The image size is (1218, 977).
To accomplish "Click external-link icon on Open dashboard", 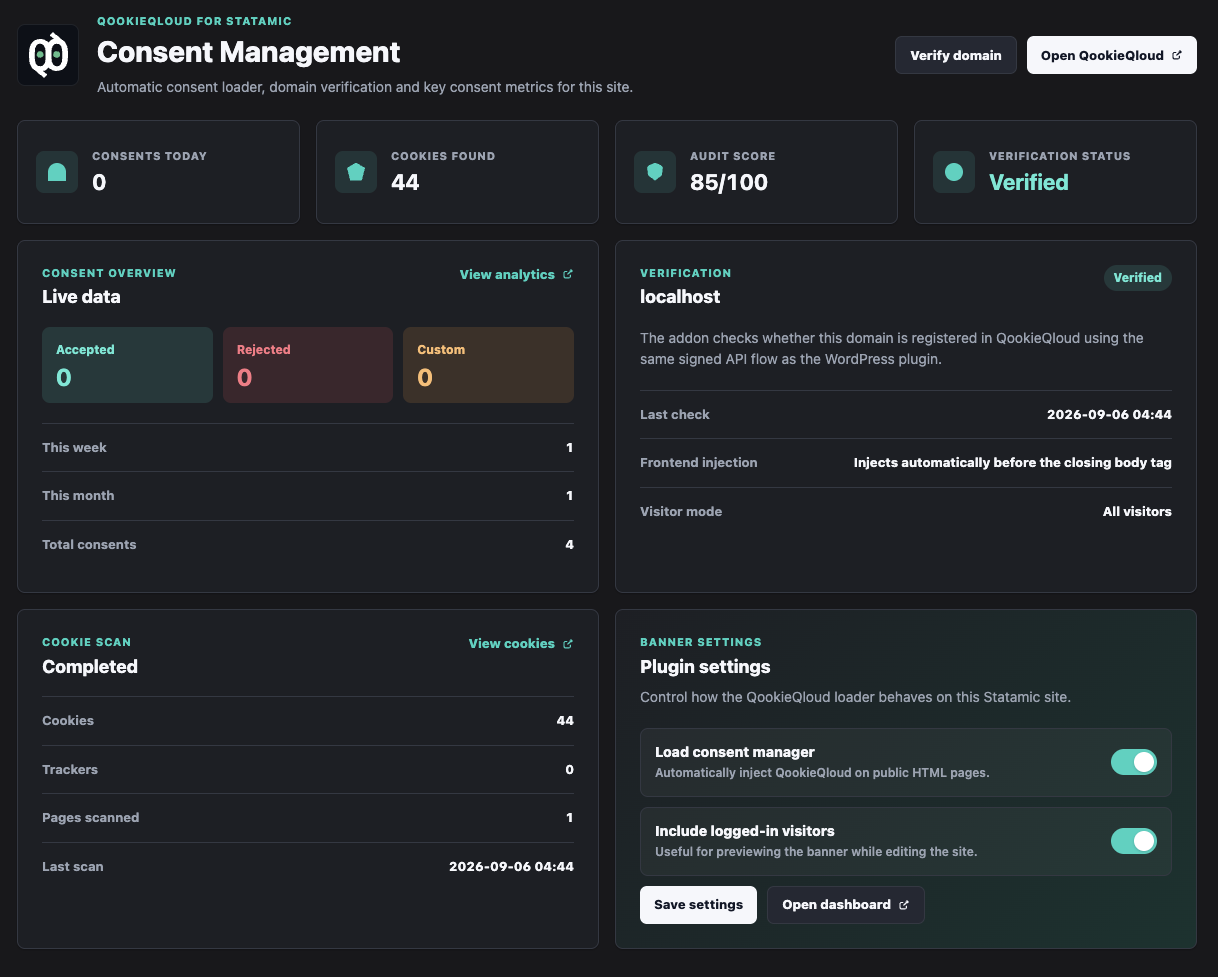I will pos(904,905).
